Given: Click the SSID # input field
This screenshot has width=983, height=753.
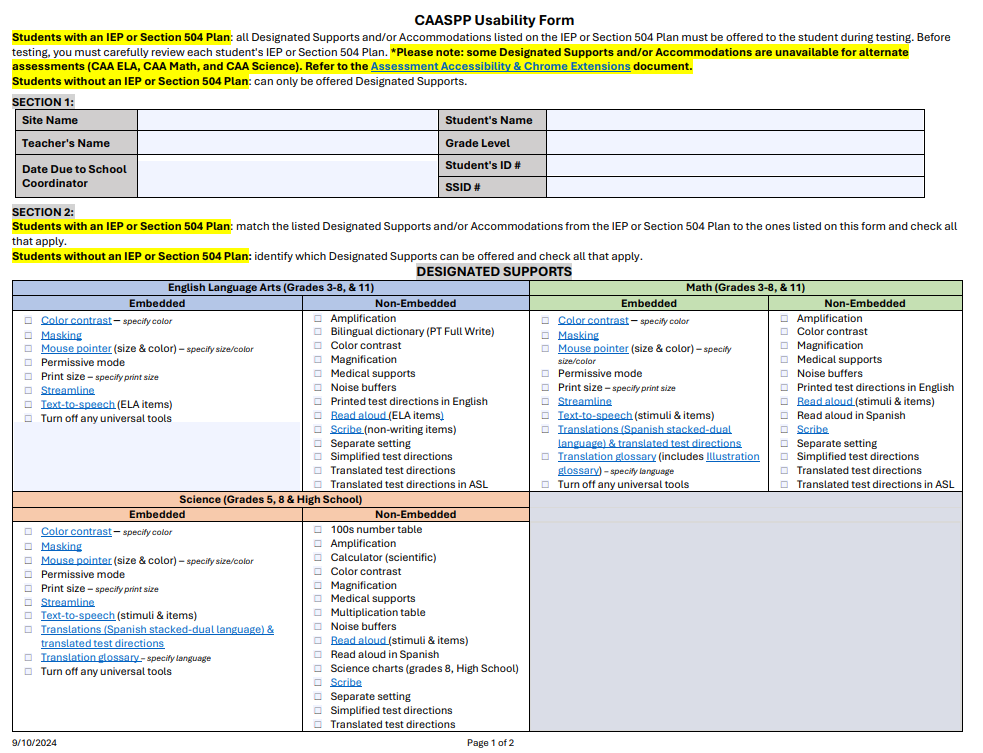Looking at the screenshot, I should click(735, 187).
